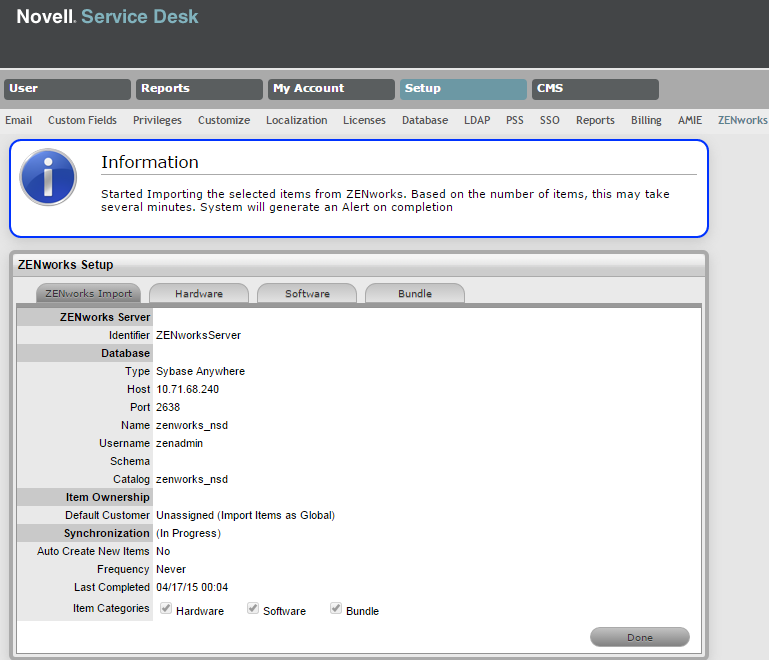The width and height of the screenshot is (769, 660).
Task: Open the Reports main menu tab
Action: (199, 89)
